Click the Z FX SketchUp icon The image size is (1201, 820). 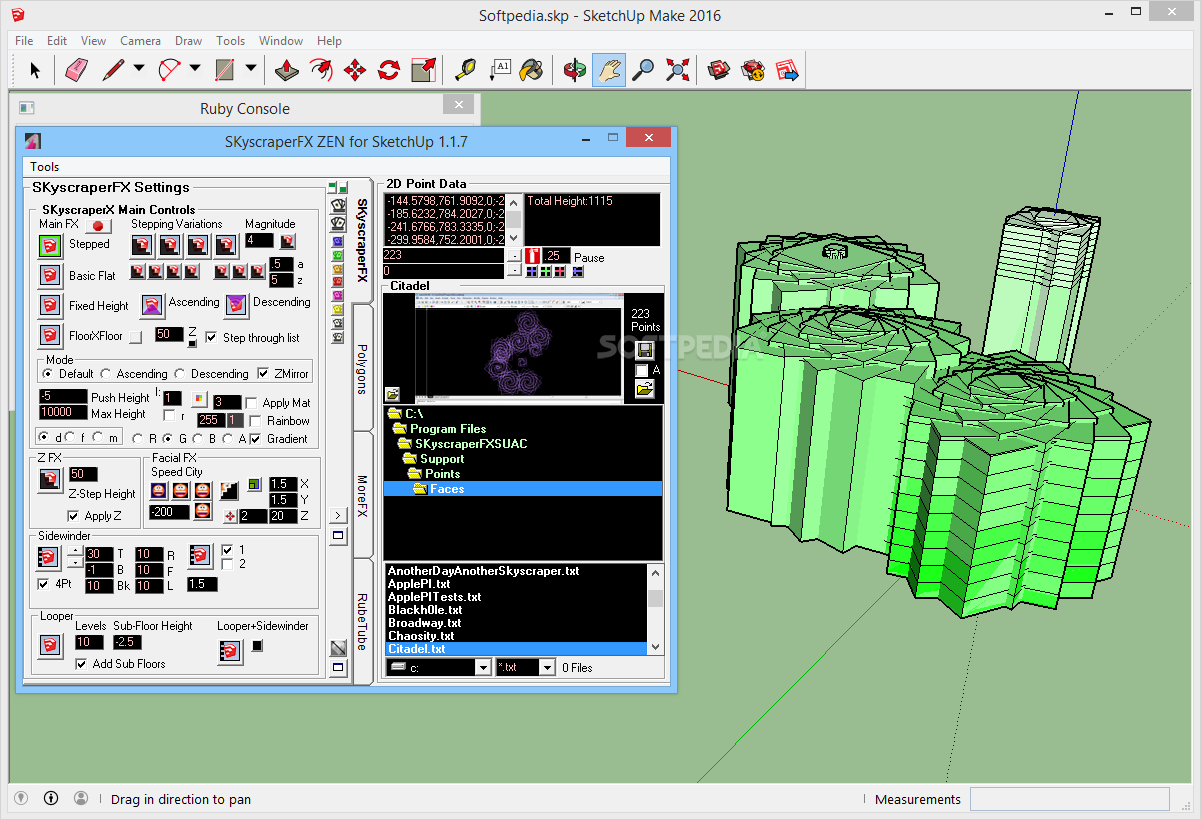[50, 480]
